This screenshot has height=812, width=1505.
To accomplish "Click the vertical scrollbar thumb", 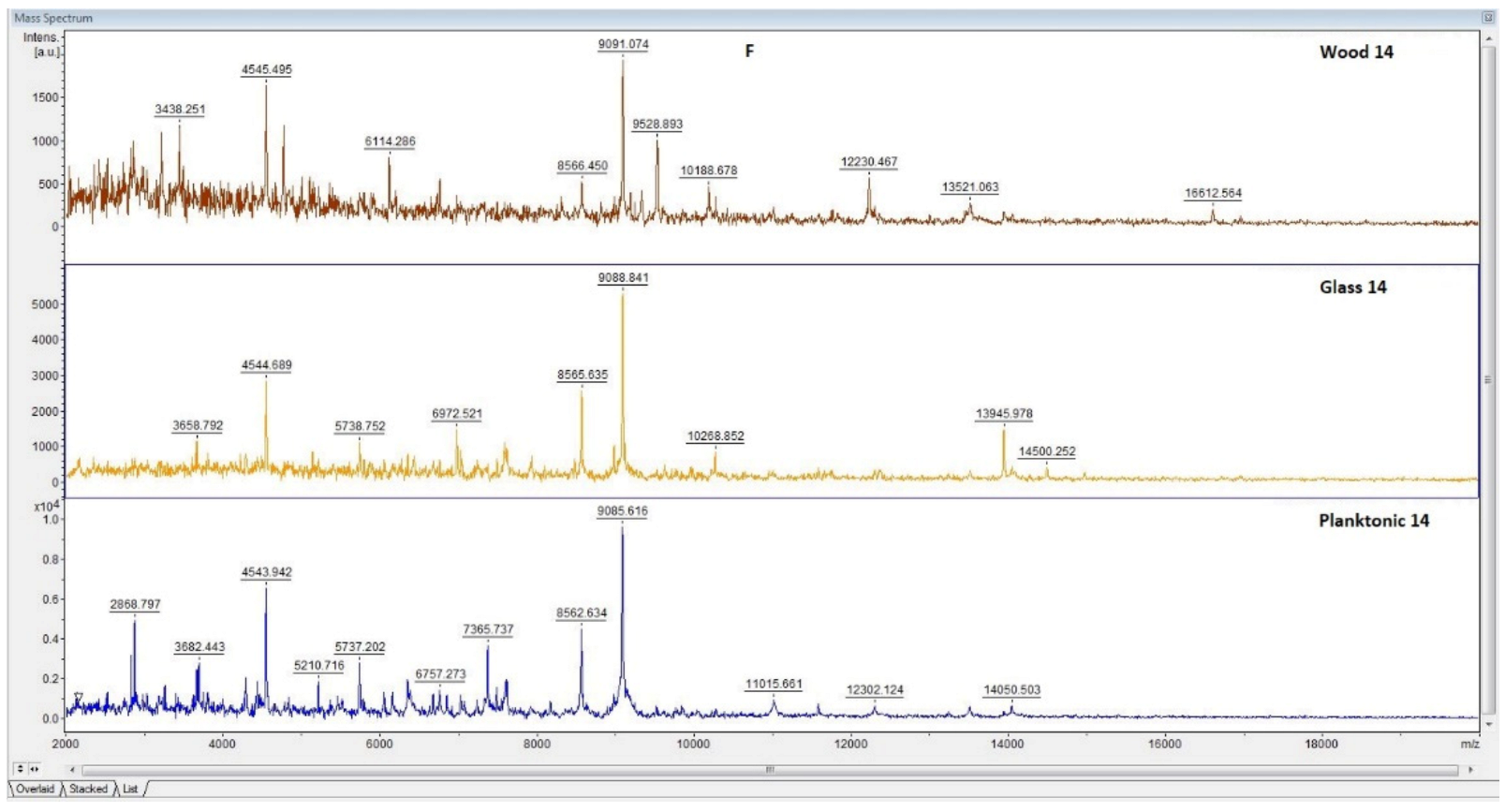I will pos(1489,379).
